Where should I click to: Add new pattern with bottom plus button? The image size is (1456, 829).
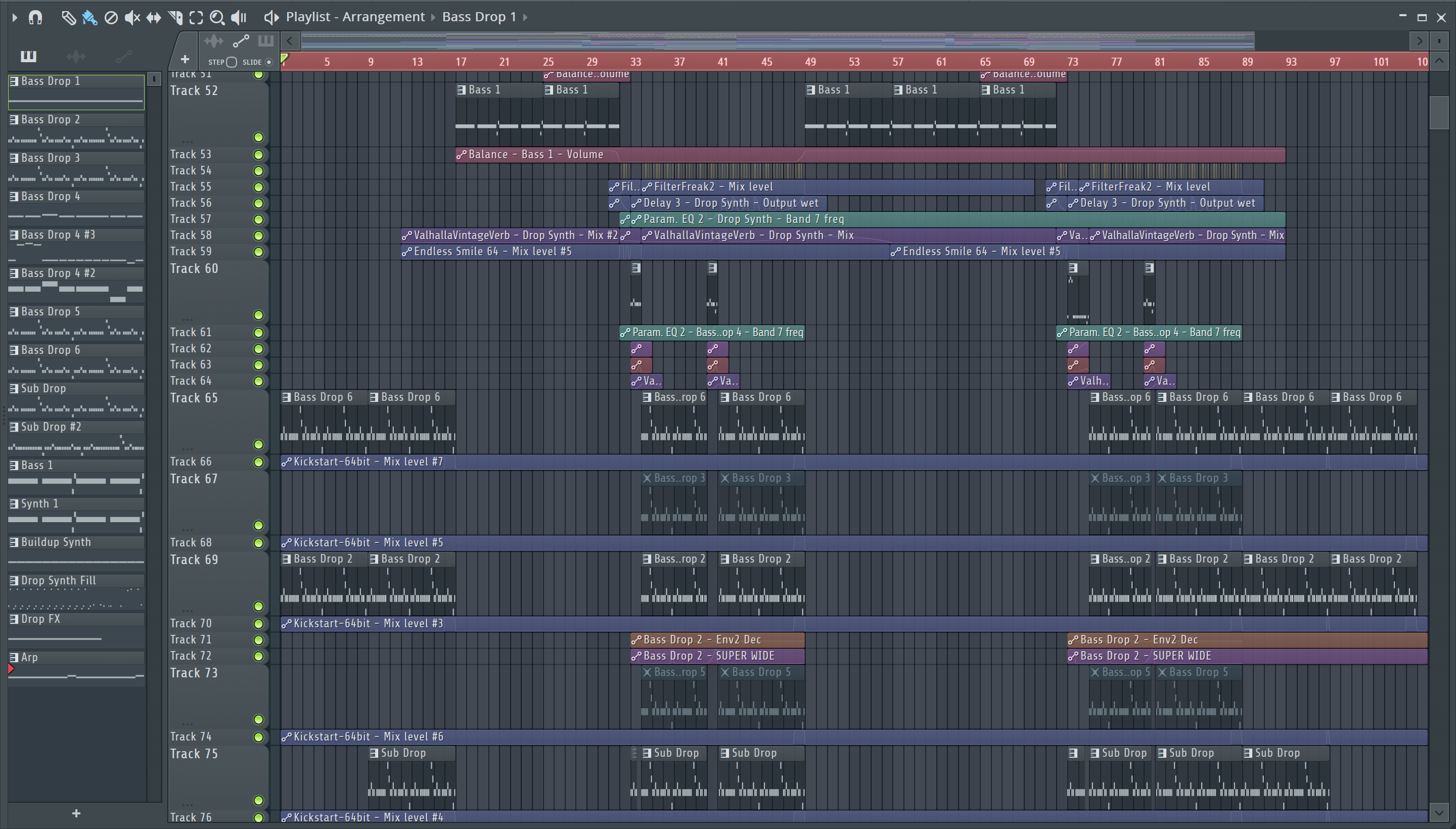point(76,813)
